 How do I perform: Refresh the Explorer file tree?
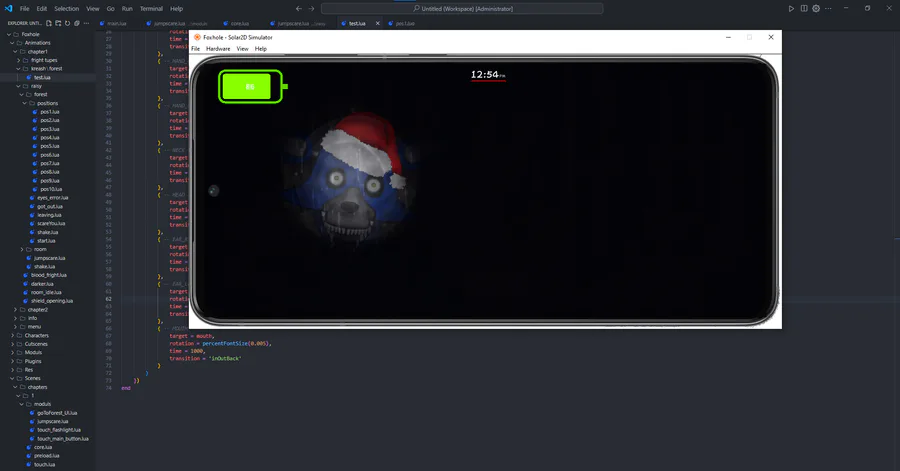coord(67,24)
